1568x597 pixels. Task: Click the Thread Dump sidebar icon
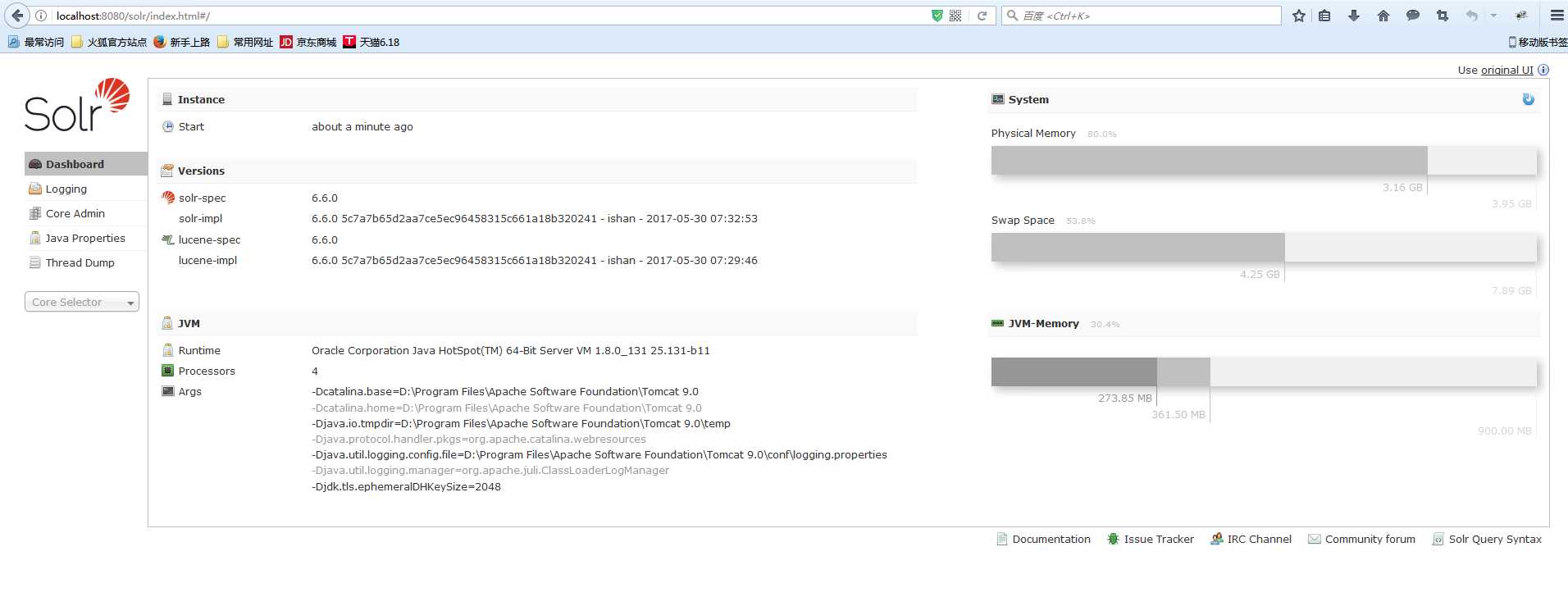(x=35, y=262)
